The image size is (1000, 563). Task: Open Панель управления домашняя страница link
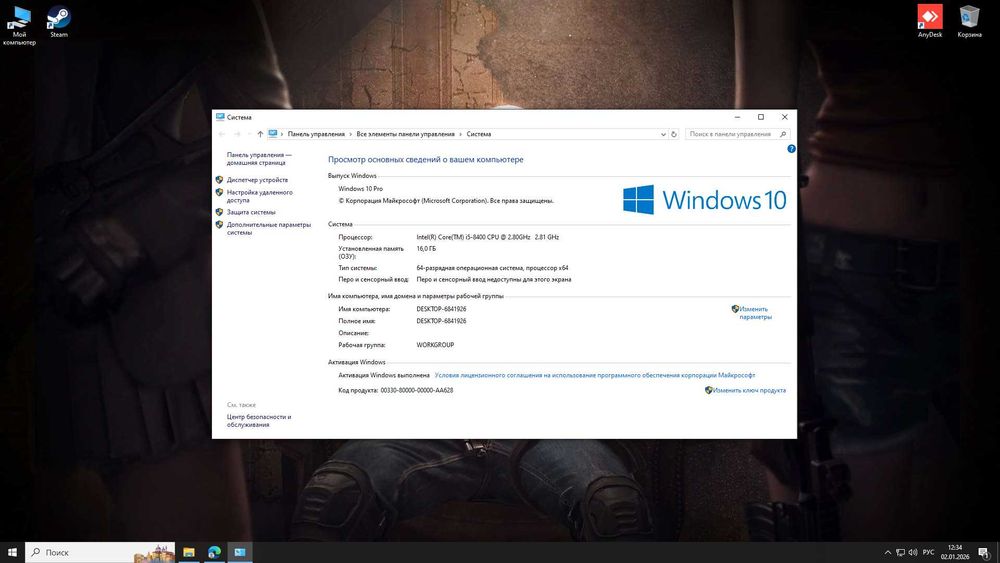[x=259, y=159]
